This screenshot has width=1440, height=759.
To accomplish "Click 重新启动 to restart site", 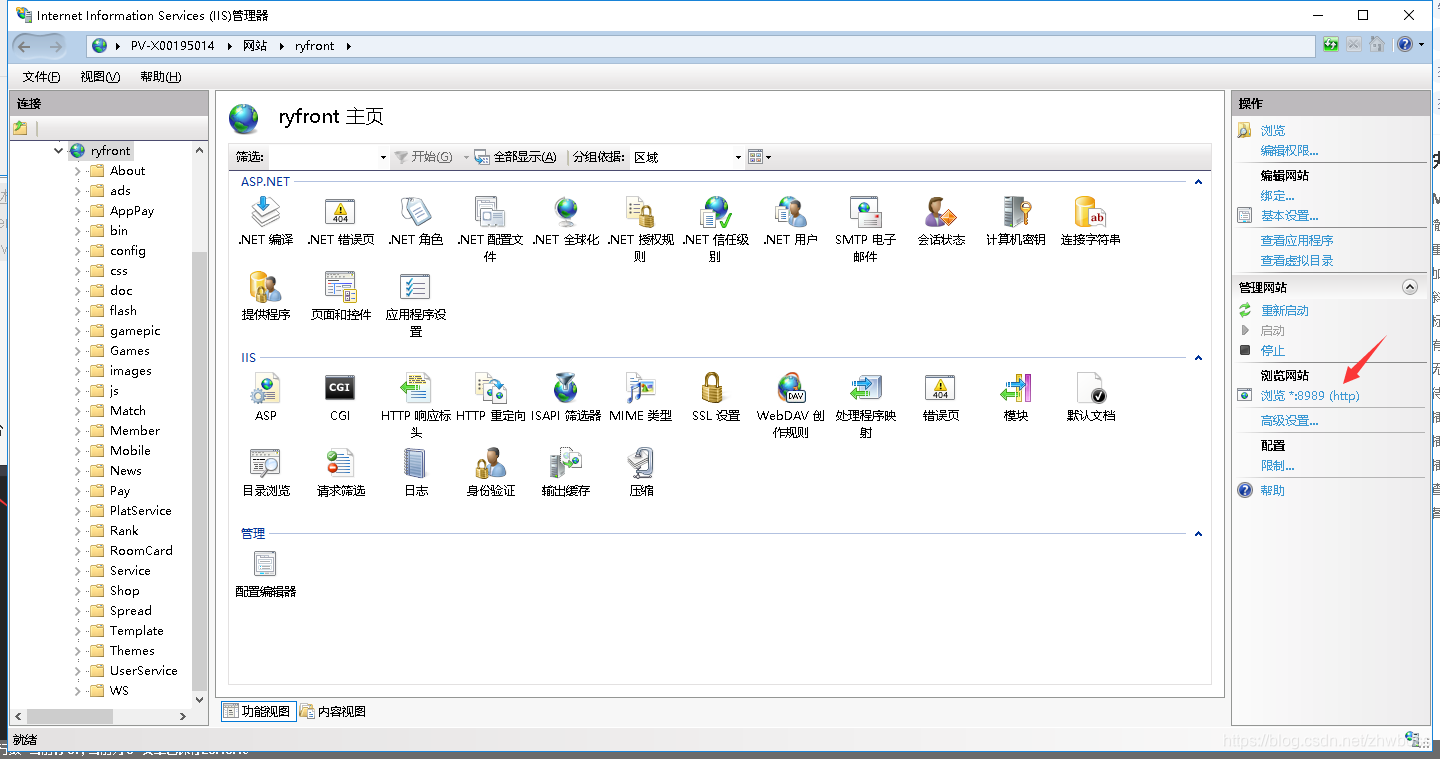I will (x=1284, y=311).
